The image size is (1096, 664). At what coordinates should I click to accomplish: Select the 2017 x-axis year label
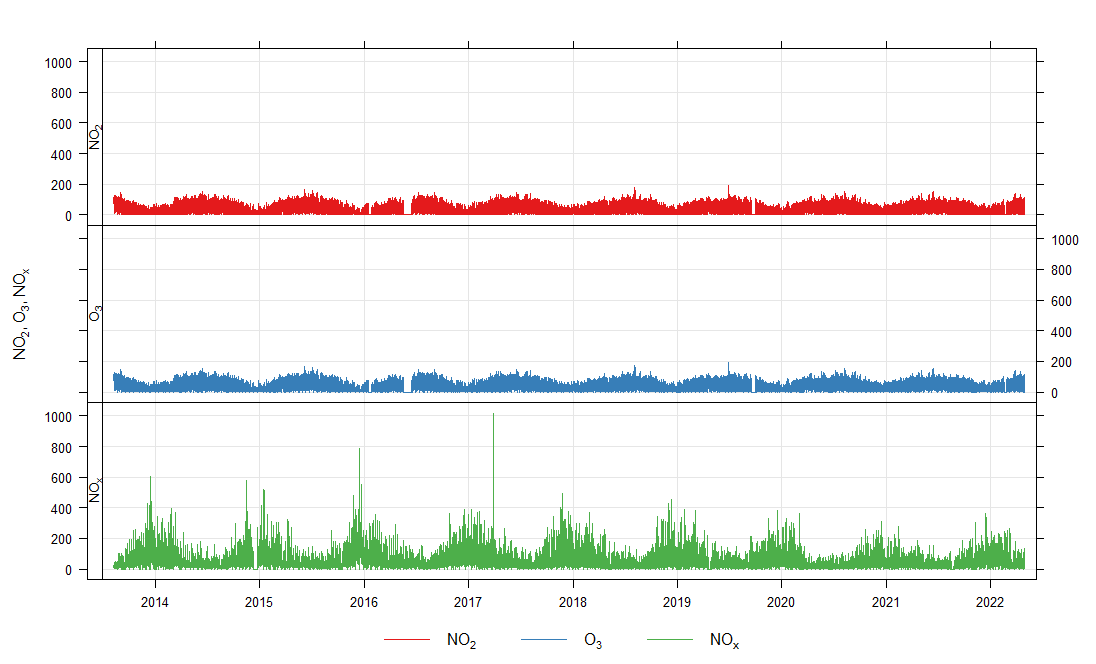coord(468,602)
